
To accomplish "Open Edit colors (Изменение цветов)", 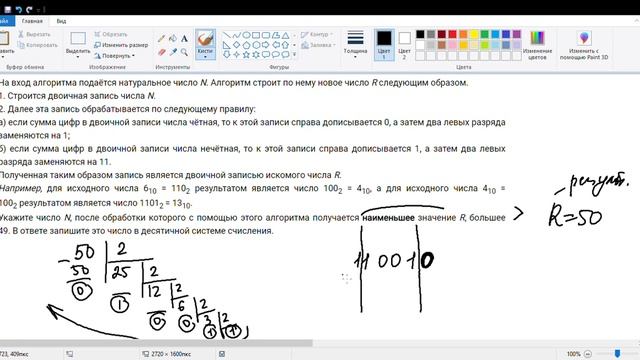I will (x=537, y=44).
